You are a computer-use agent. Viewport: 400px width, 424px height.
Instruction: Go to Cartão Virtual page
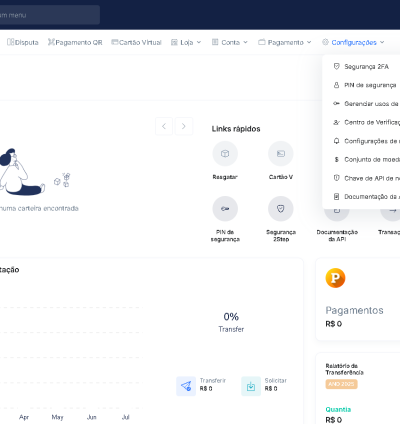(x=136, y=42)
